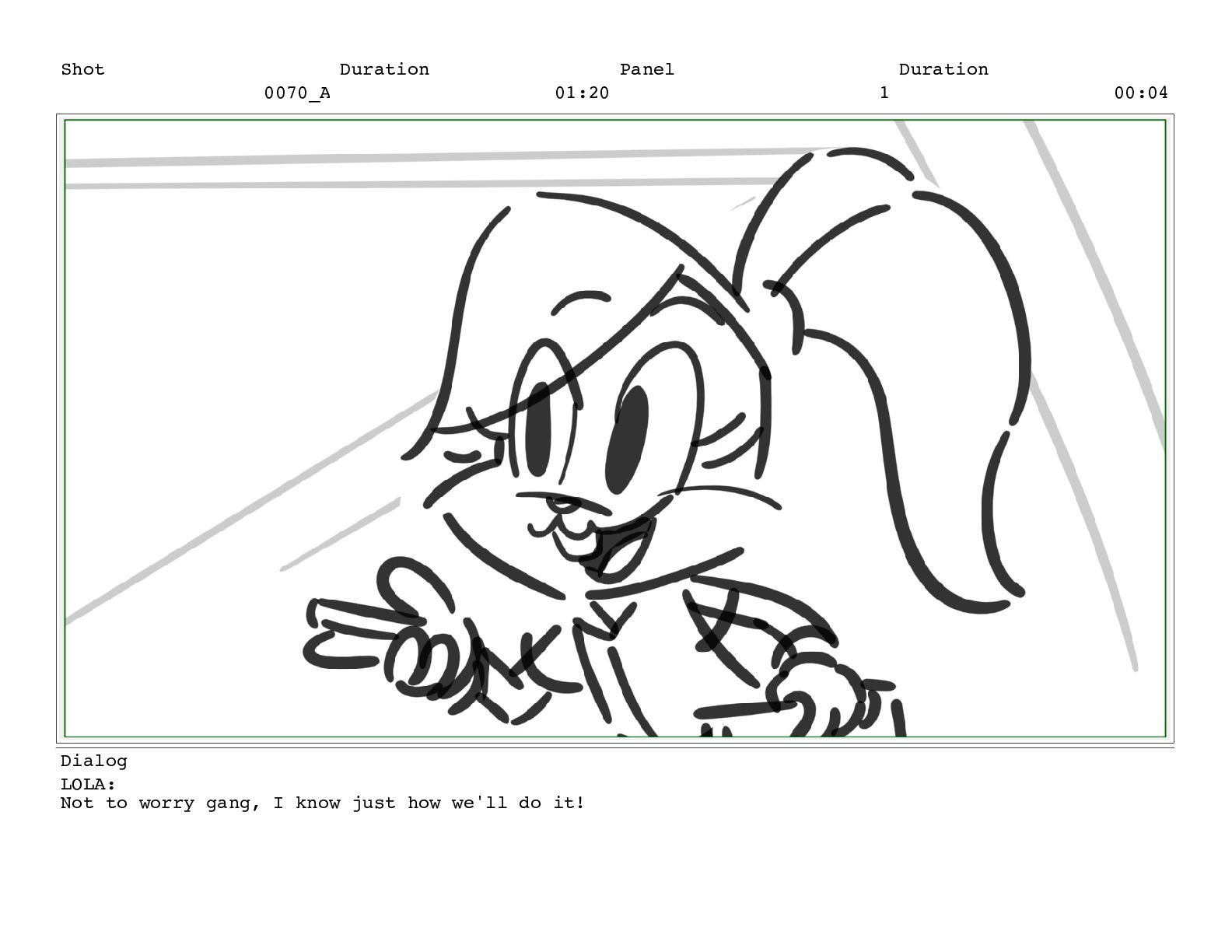This screenshot has width=1232, height=952.
Task: Click the 'Panel' header label
Action: pyautogui.click(x=647, y=69)
